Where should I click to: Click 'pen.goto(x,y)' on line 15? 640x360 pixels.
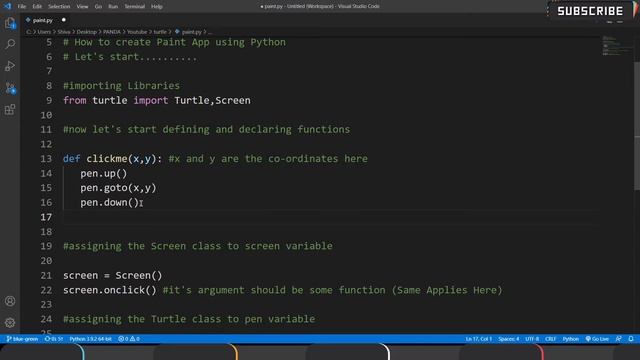[118, 188]
